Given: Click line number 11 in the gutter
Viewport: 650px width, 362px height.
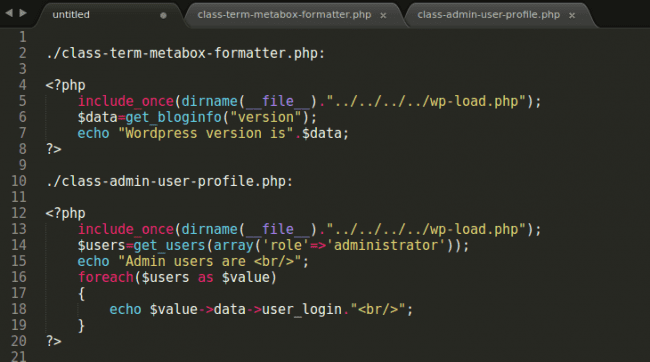Looking at the screenshot, I should 19,197.
